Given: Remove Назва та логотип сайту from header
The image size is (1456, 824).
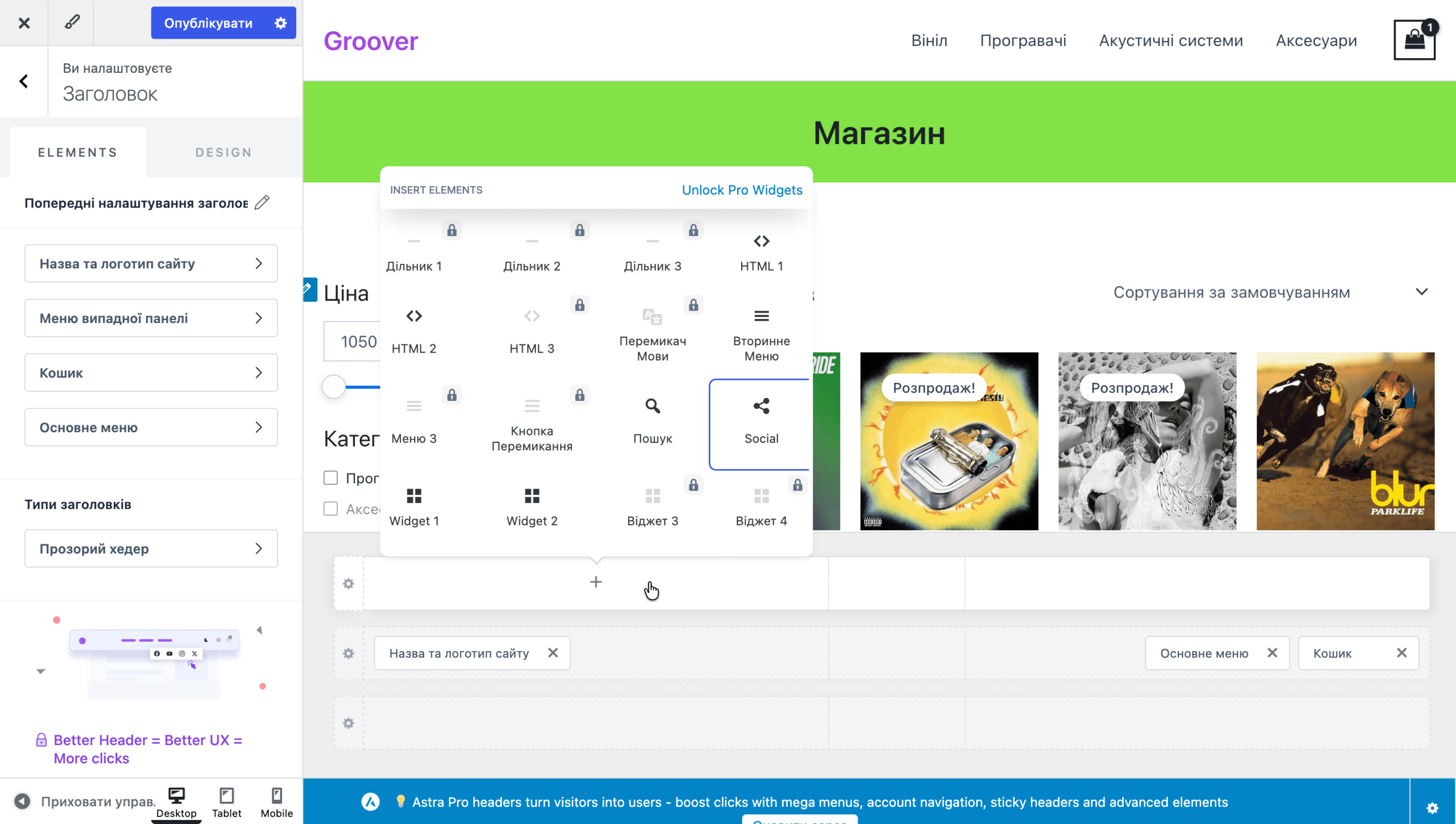Looking at the screenshot, I should coord(553,653).
